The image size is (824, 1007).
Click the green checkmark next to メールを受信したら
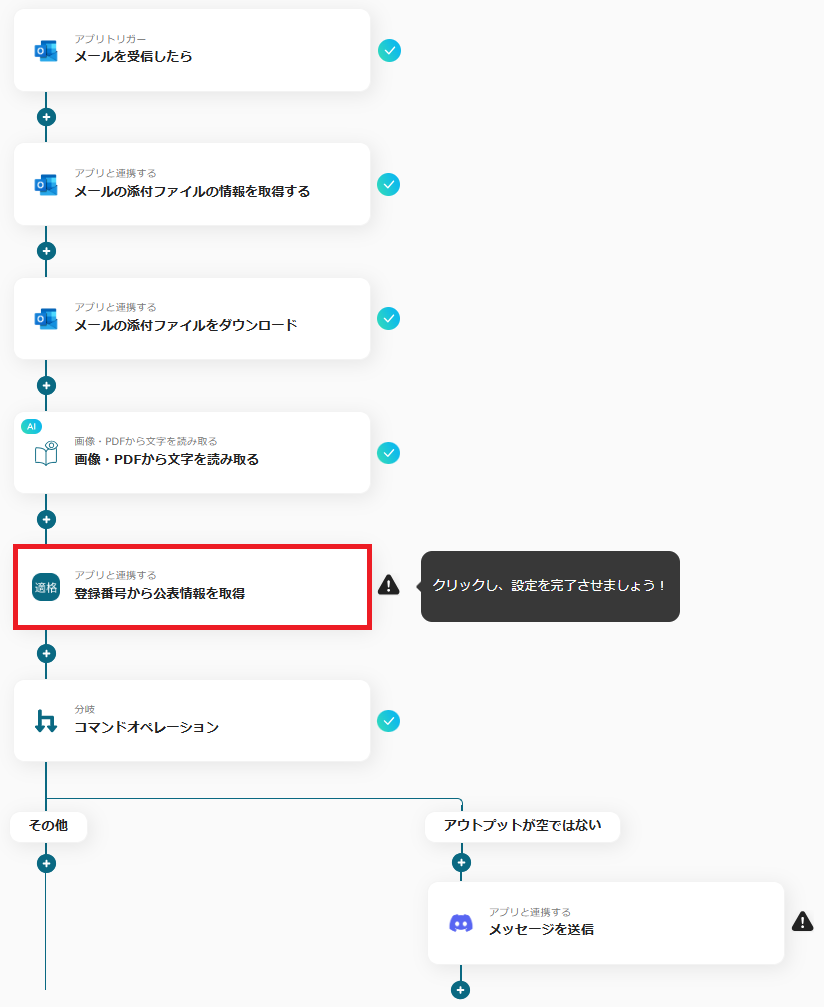point(389,50)
